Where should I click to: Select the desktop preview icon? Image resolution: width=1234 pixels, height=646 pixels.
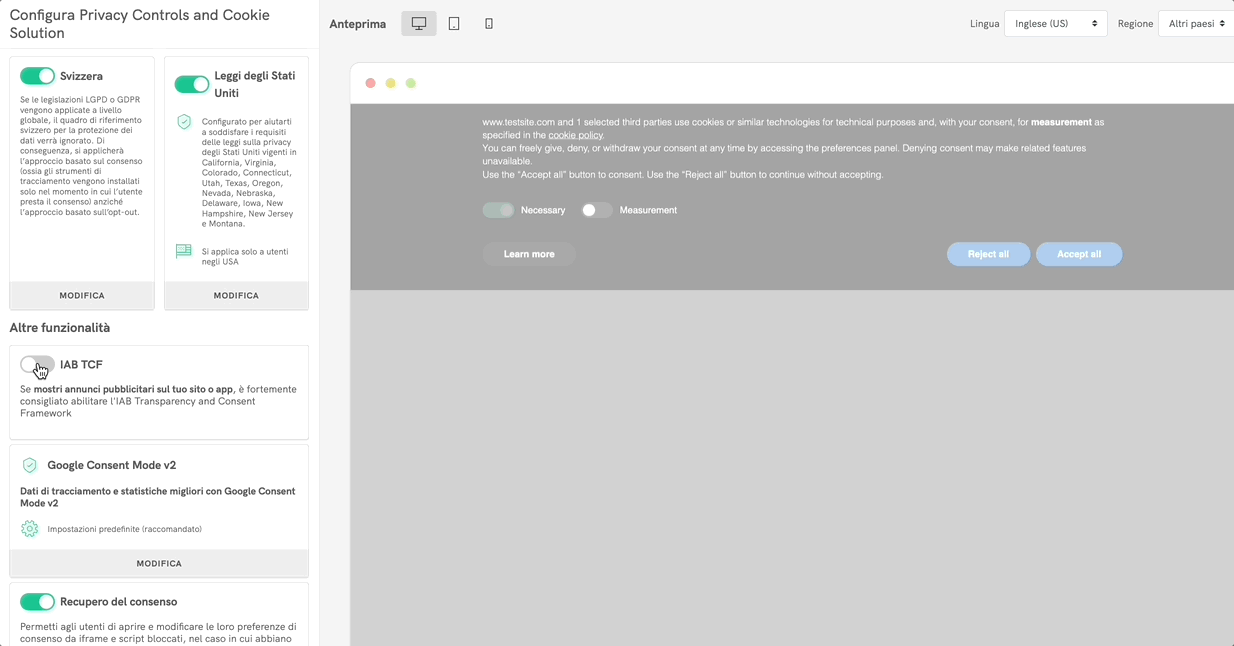tap(419, 24)
